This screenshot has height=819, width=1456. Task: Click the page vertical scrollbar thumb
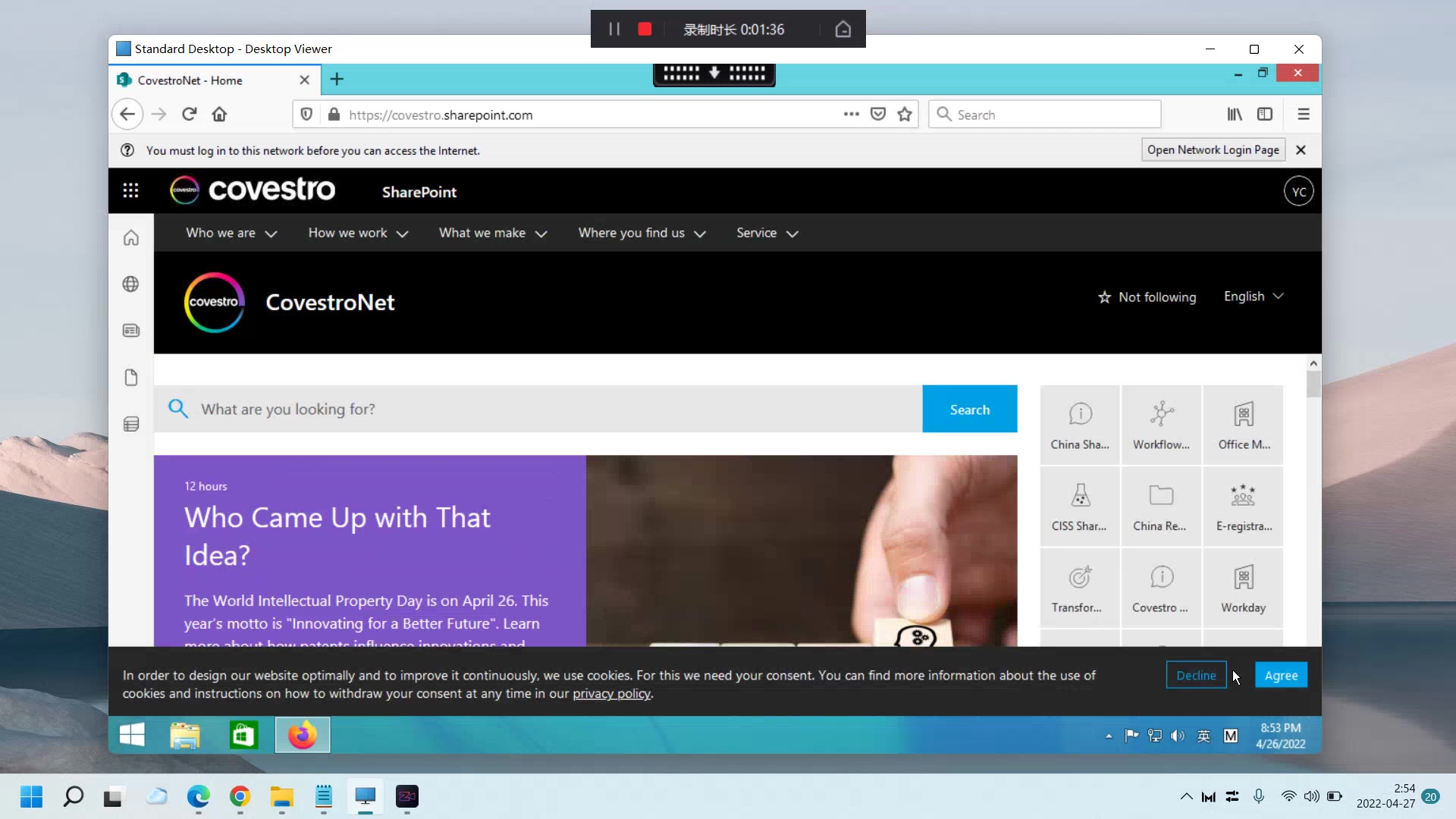pos(1313,384)
